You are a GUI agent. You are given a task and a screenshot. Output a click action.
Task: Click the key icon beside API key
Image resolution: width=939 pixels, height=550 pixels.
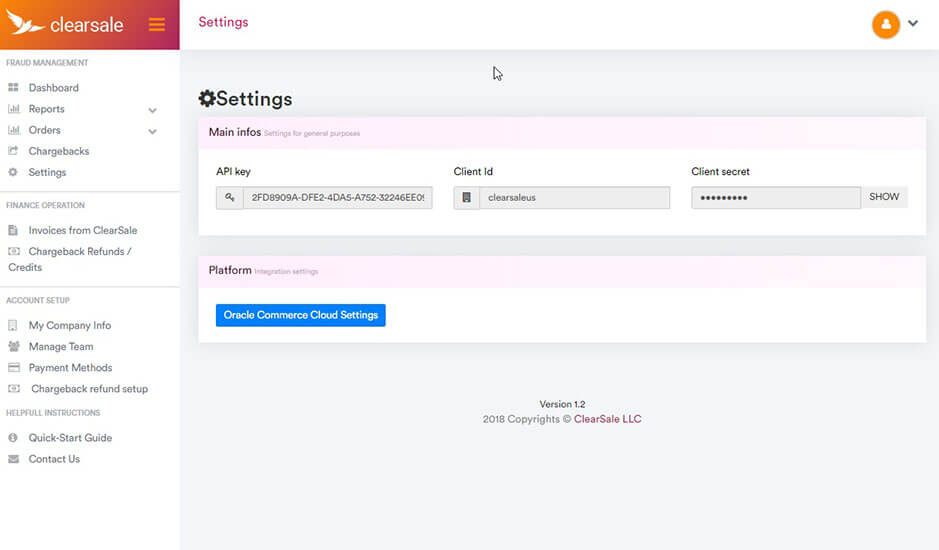pyautogui.click(x=230, y=198)
